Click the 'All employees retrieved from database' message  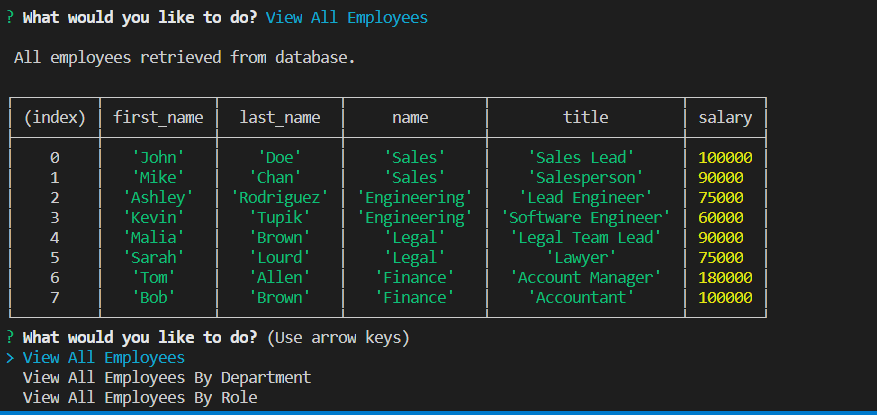click(185, 58)
